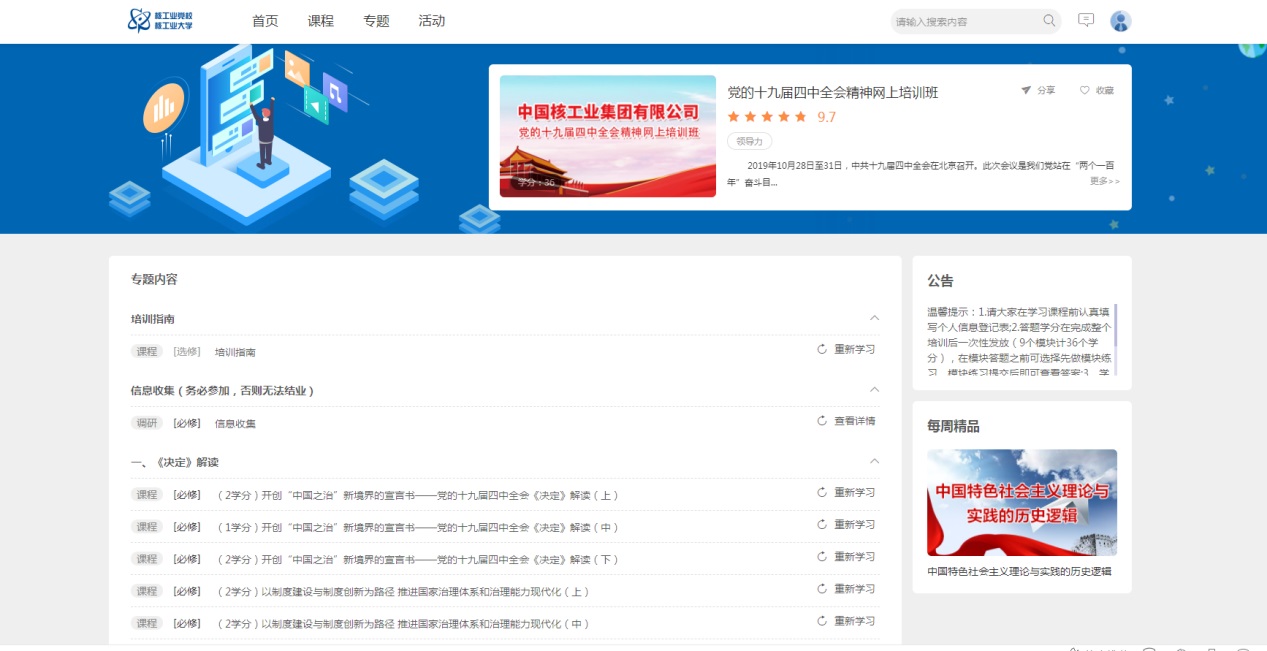Open the 活动 nav item
The image size is (1267, 651).
click(432, 21)
